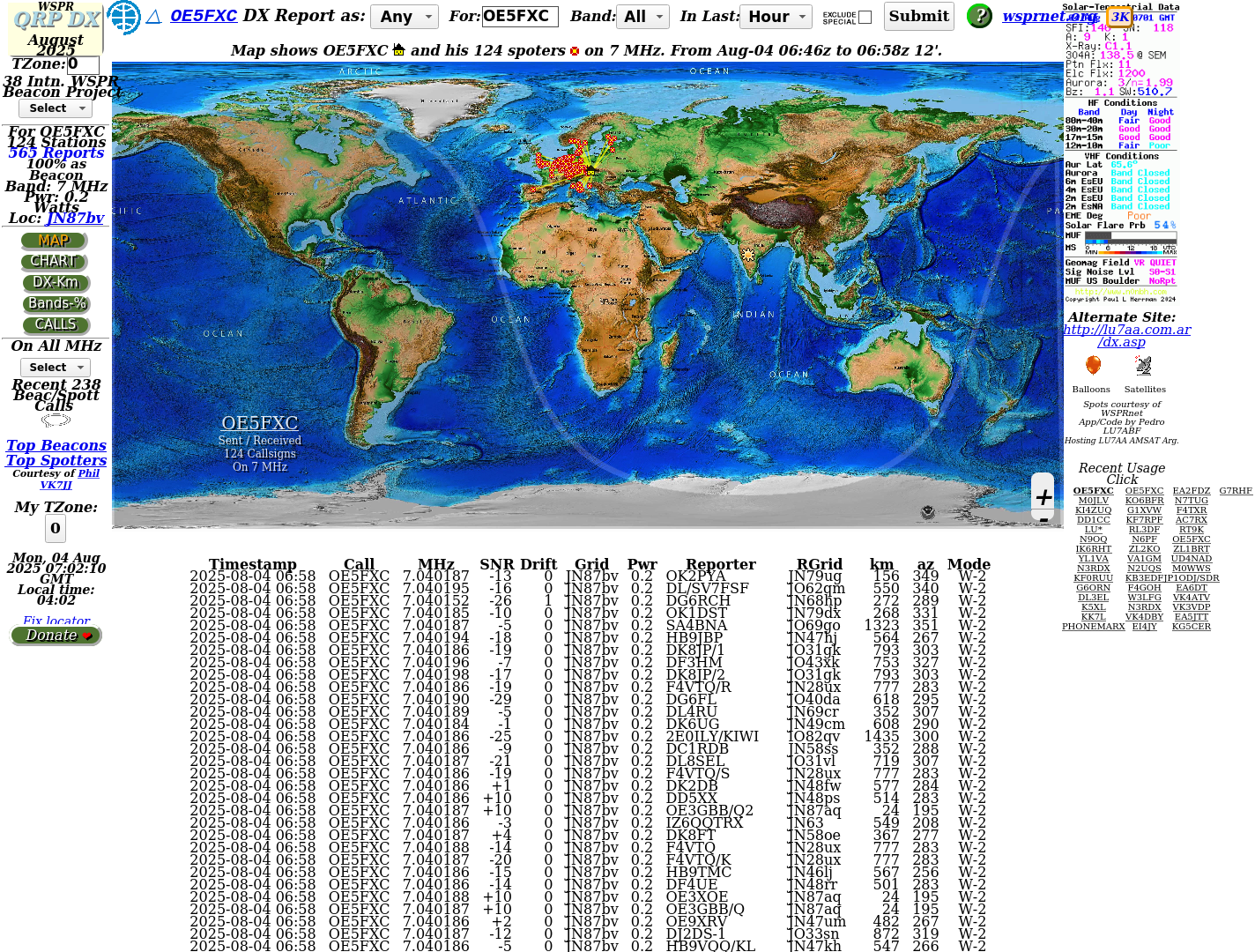Open the Bands-% view
Screen dimensions: 1255x952
click(56, 304)
